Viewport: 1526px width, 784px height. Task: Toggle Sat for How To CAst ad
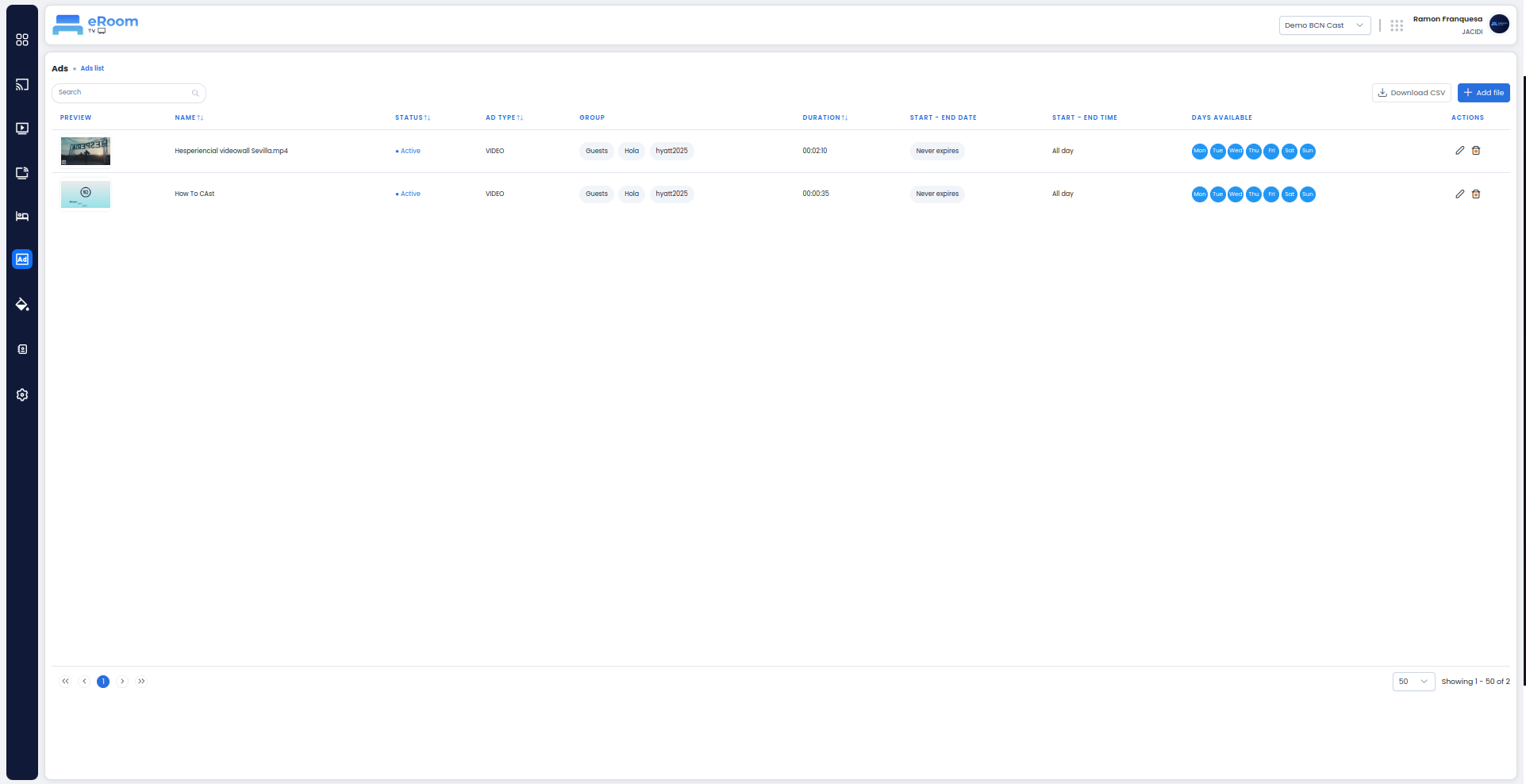(1290, 194)
